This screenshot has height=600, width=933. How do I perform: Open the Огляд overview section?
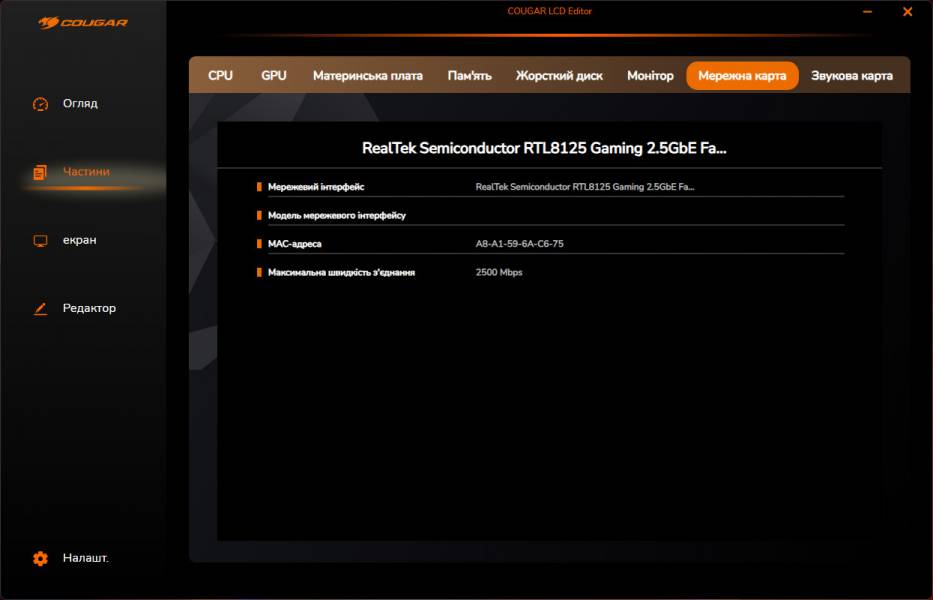point(80,104)
